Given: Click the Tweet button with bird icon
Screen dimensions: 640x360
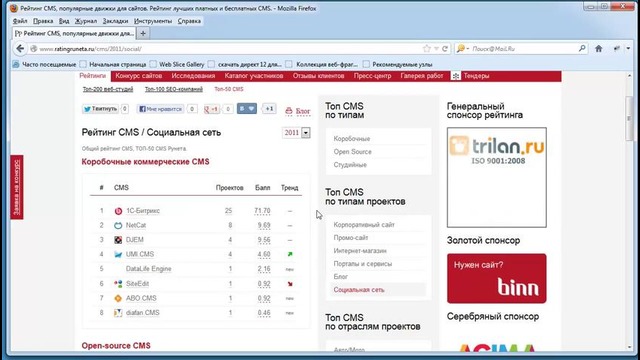Looking at the screenshot, I should (x=101, y=109).
